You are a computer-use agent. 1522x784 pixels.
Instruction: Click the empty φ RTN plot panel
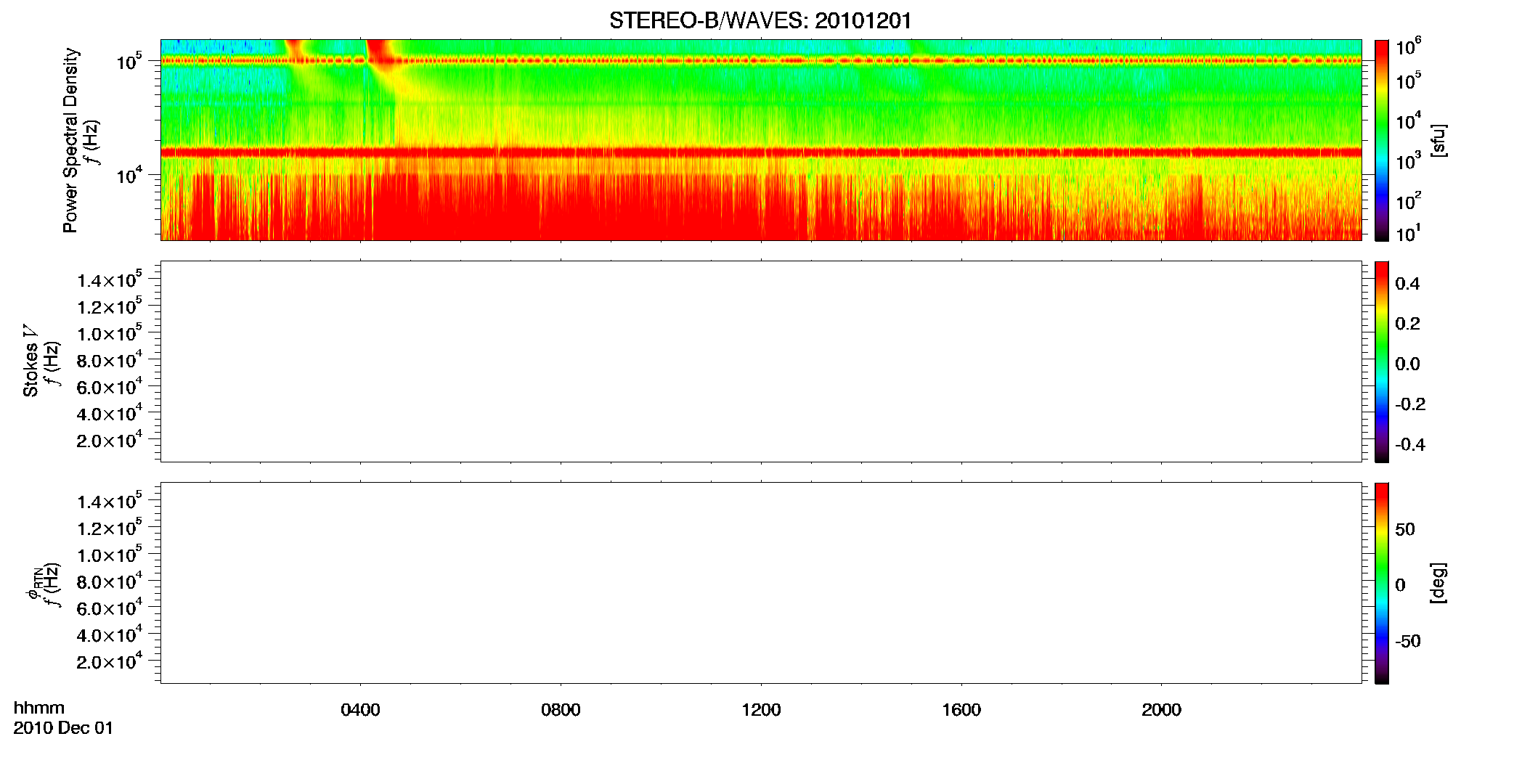[761, 583]
